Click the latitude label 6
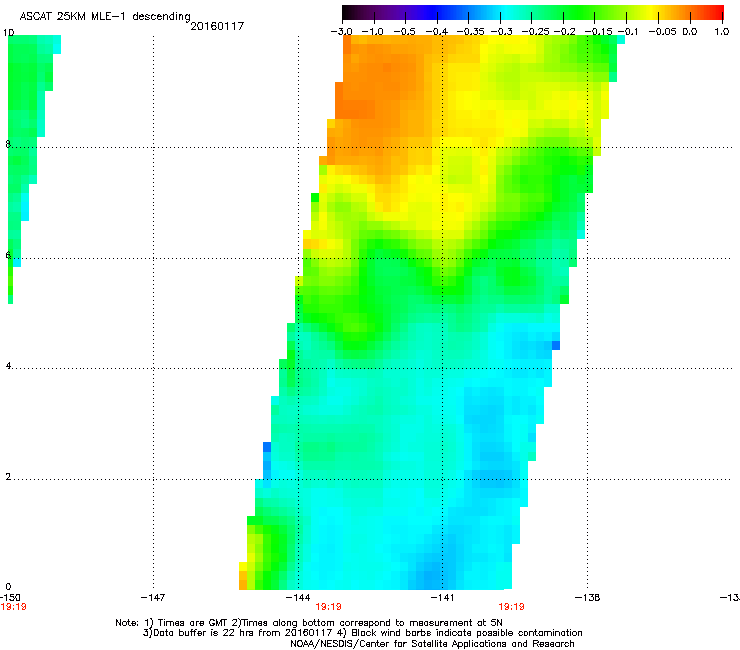Image resolution: width=740 pixels, height=650 pixels. (x=8, y=255)
